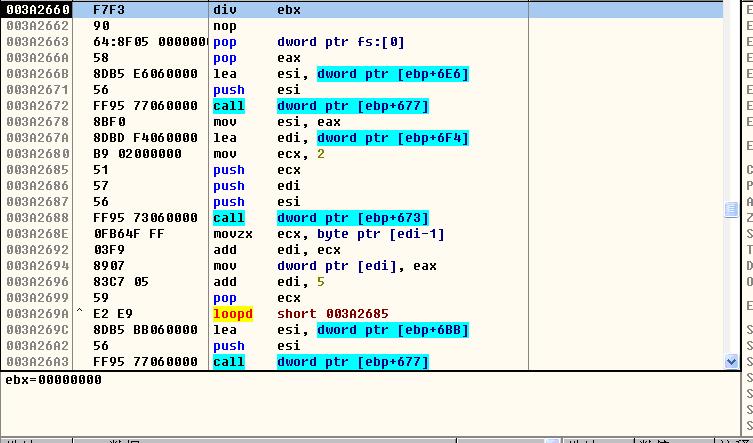
Task: Select the call dword ptr [ebp+673] row
Action: point(320,218)
